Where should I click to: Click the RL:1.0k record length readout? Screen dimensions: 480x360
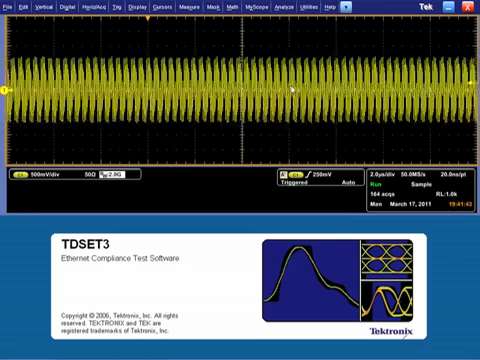click(446, 194)
